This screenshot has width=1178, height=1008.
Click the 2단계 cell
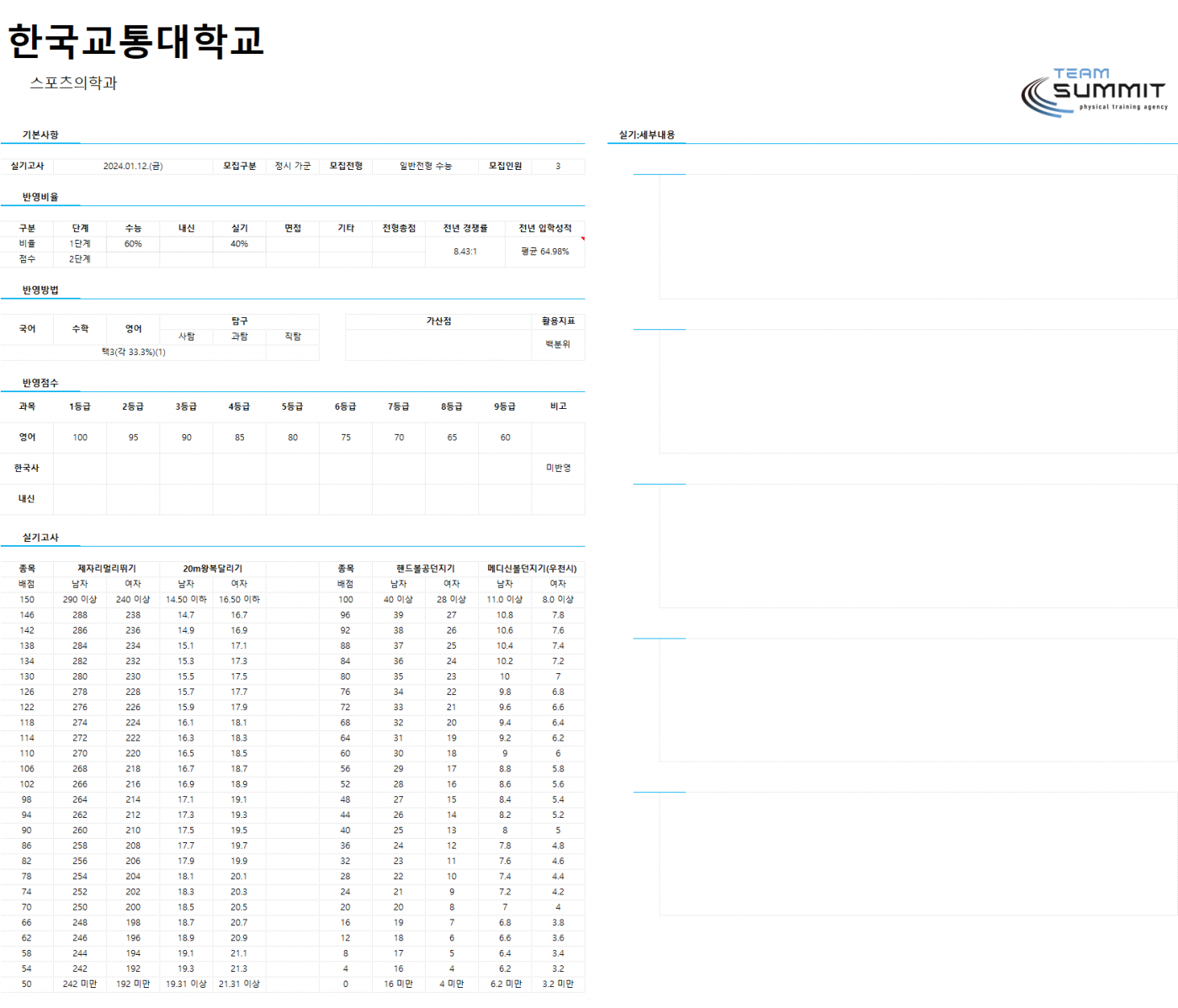80,259
